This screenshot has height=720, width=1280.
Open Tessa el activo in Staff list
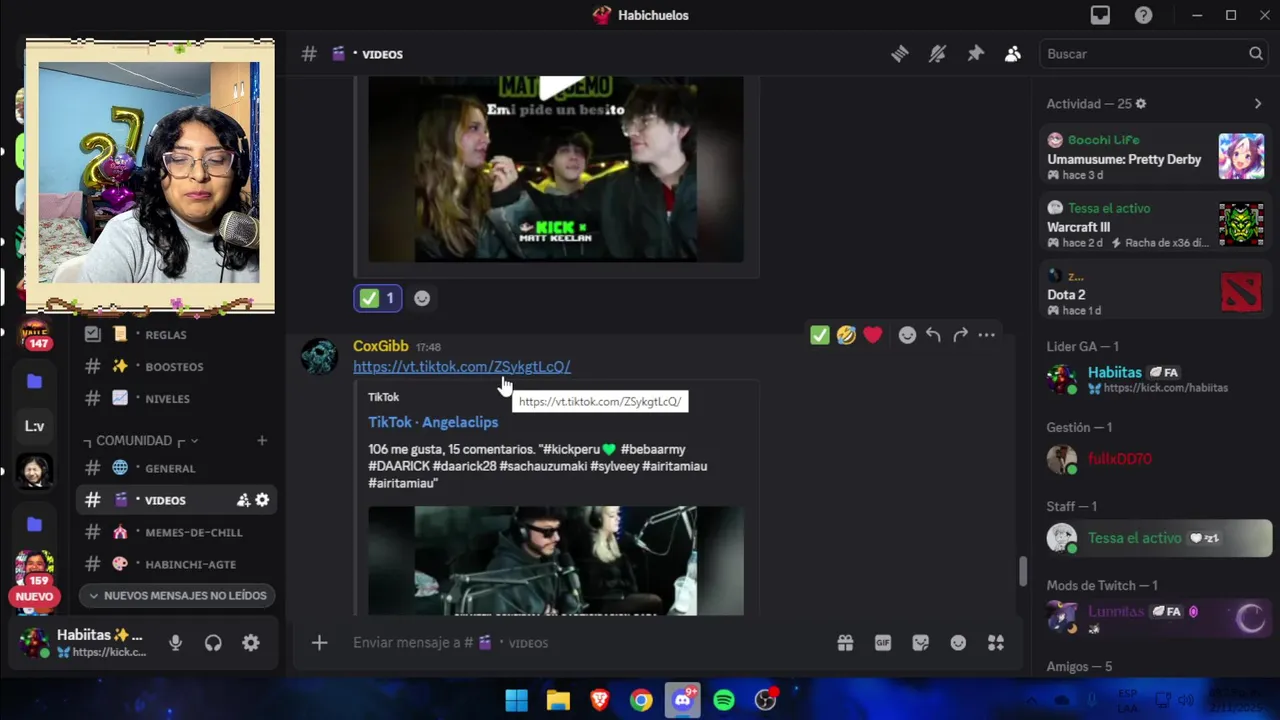pos(1156,538)
